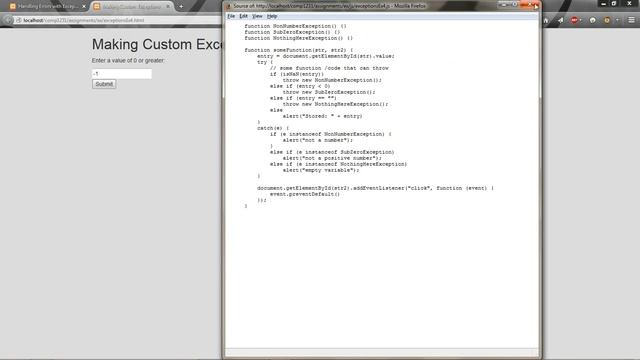640x360 pixels.
Task: Click the 'function SubZeroException()' code line
Action: [x=292, y=32]
